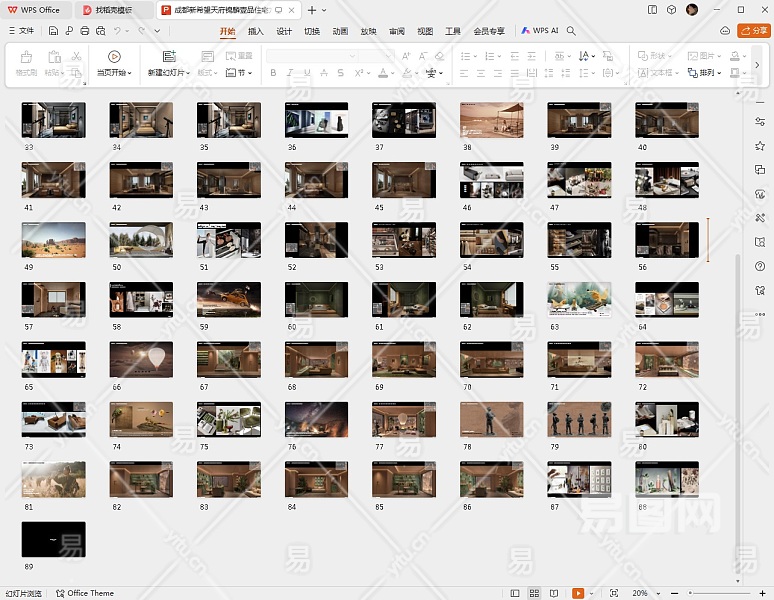Screen dimensions: 774x600
Task: Select the black slide thumbnail 89
Action: pos(54,539)
